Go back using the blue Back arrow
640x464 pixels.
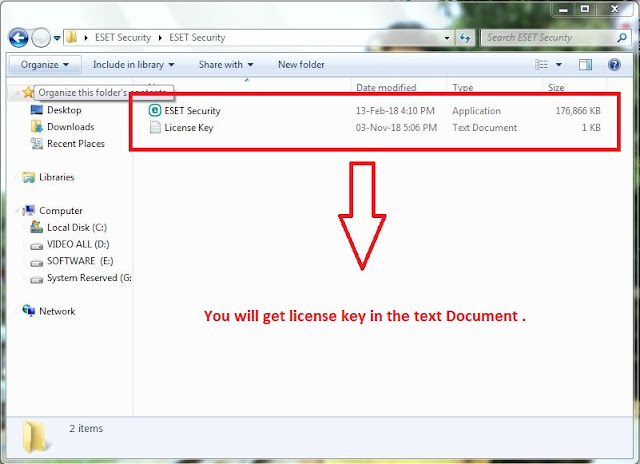18,38
